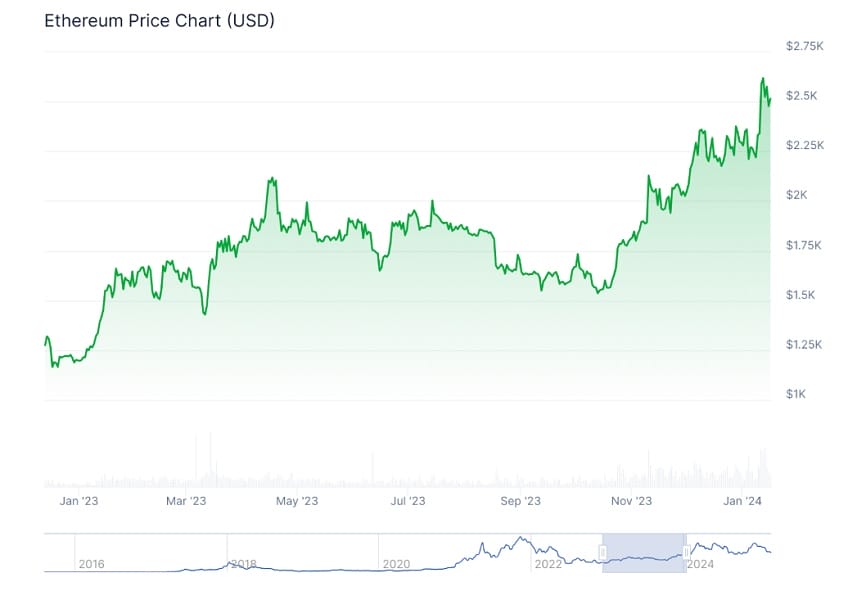Click the Jan '24 x-axis label

point(742,501)
